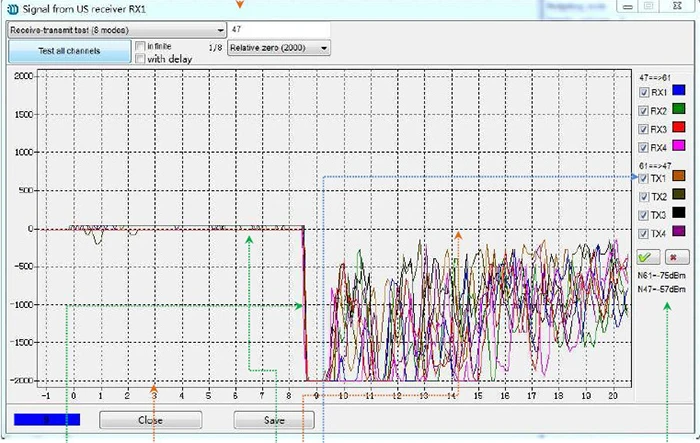Click the input field showing 47
The height and width of the screenshot is (443, 700).
(279, 30)
